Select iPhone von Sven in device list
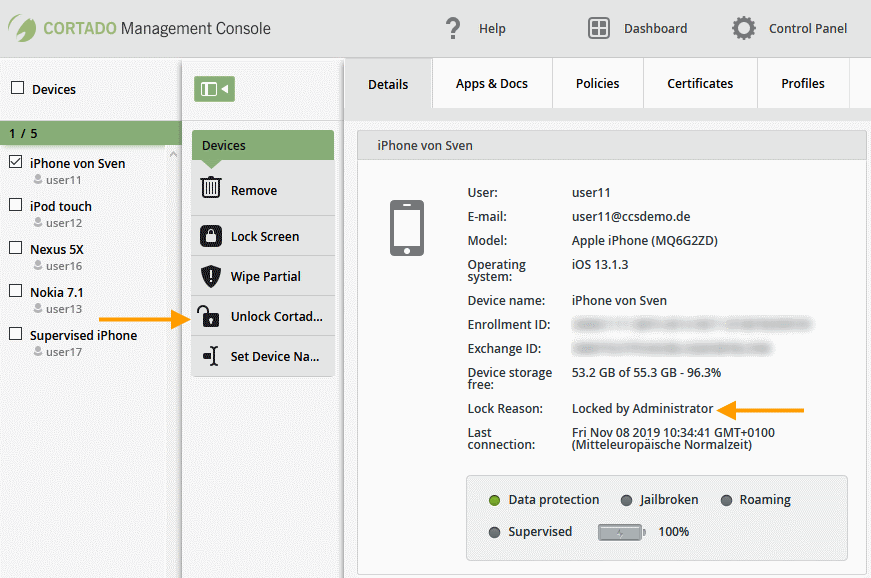Viewport: 871px width, 578px height. coord(77,163)
